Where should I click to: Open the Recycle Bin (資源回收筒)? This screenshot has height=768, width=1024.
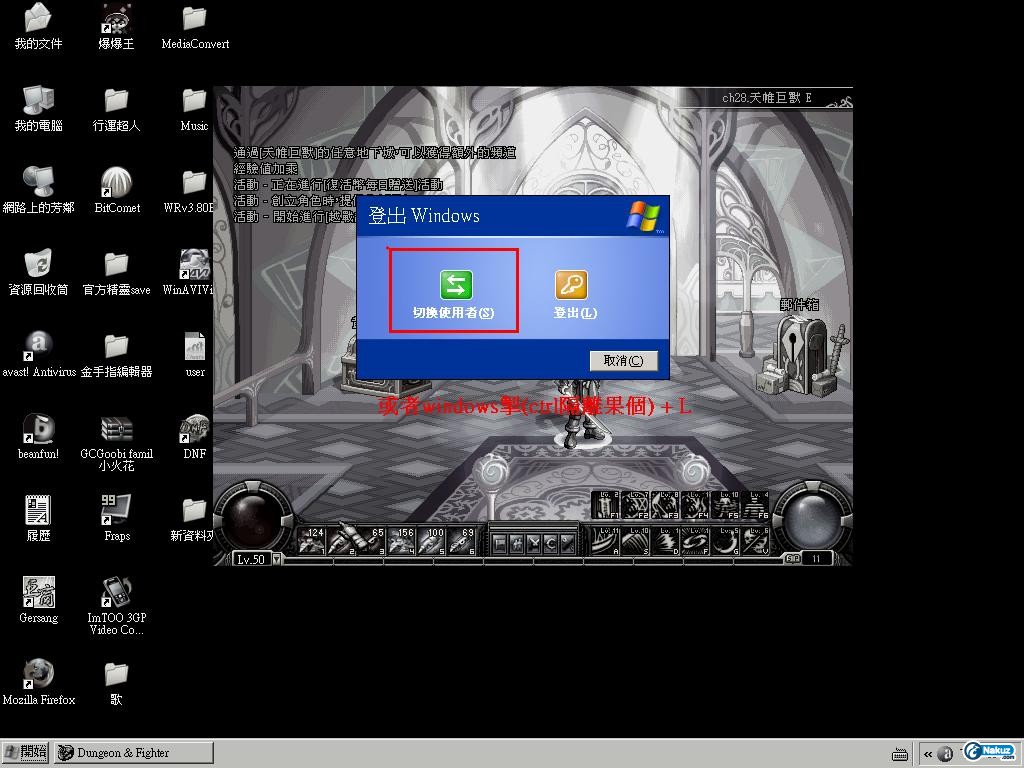(x=38, y=265)
